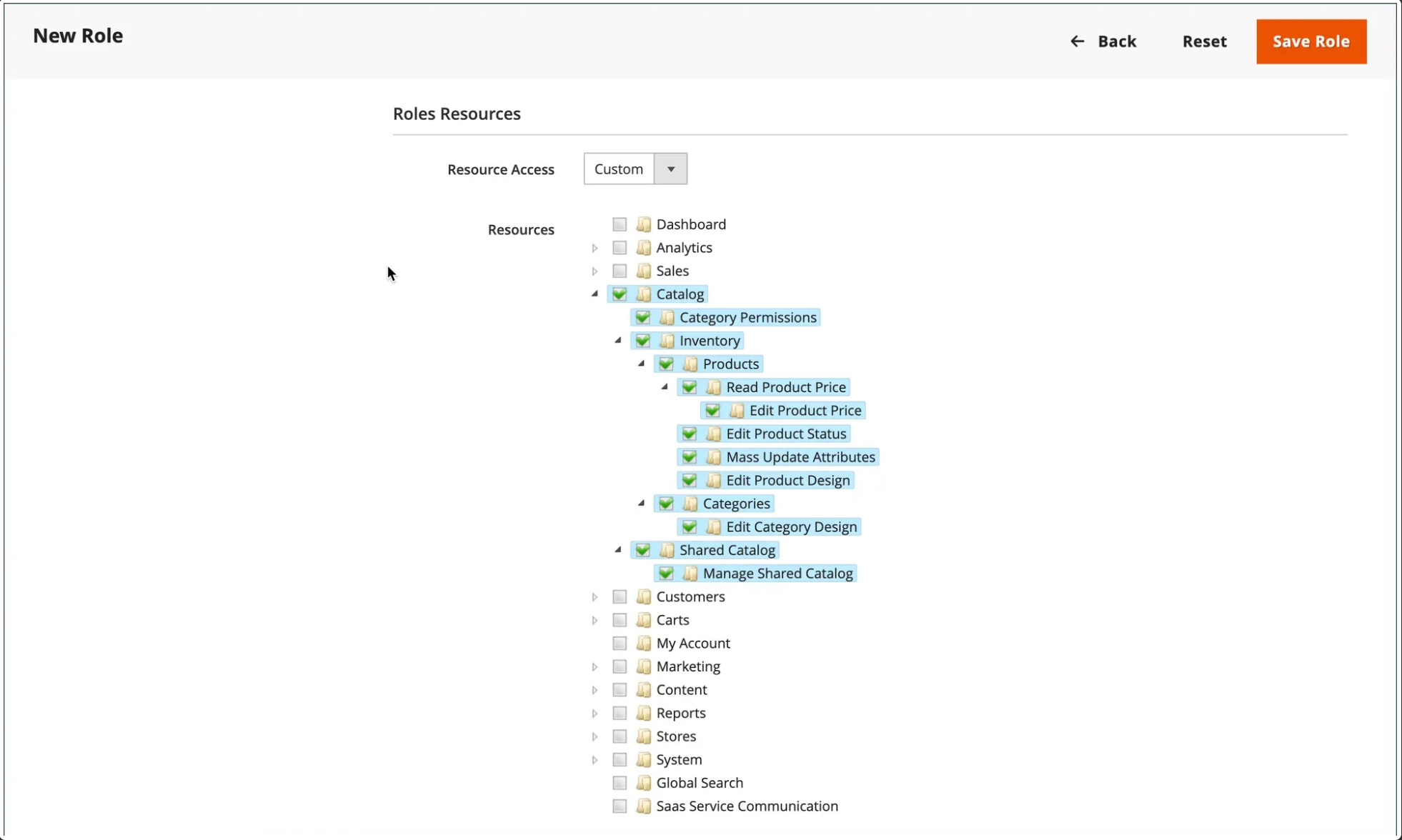
Task: Expand the Sales tree node
Action: click(x=595, y=271)
